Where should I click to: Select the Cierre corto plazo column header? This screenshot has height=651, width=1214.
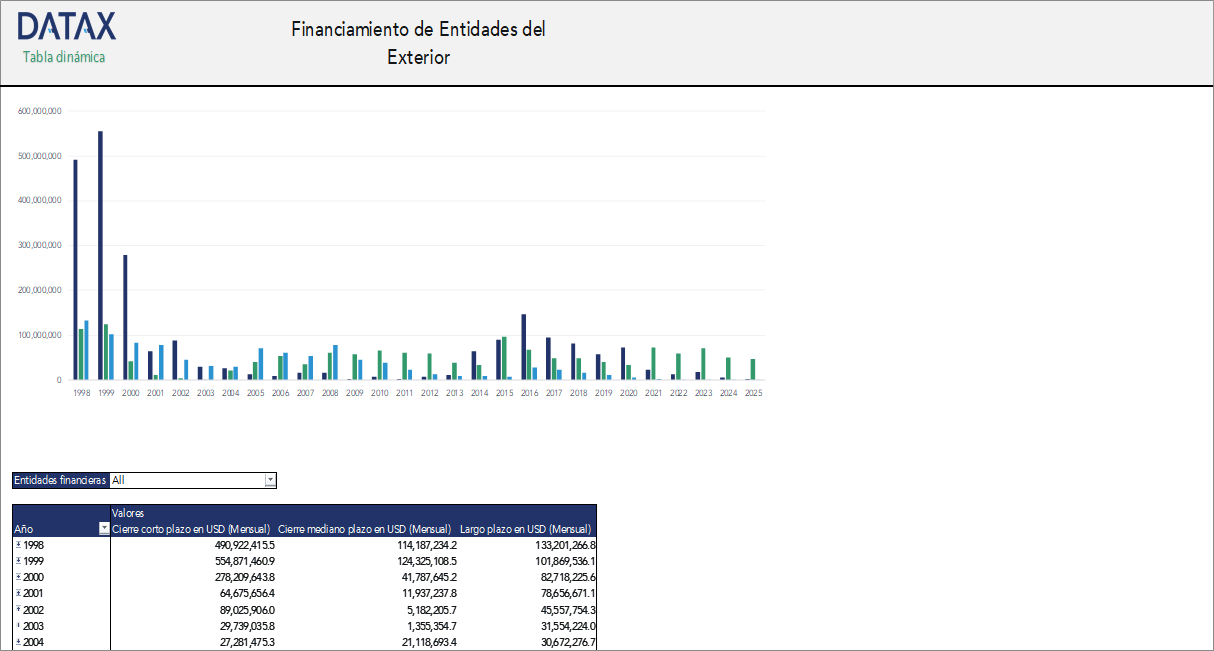(190, 529)
